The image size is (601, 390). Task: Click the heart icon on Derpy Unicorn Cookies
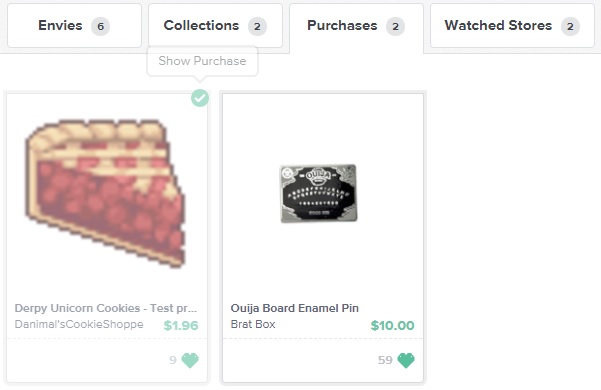tap(190, 360)
